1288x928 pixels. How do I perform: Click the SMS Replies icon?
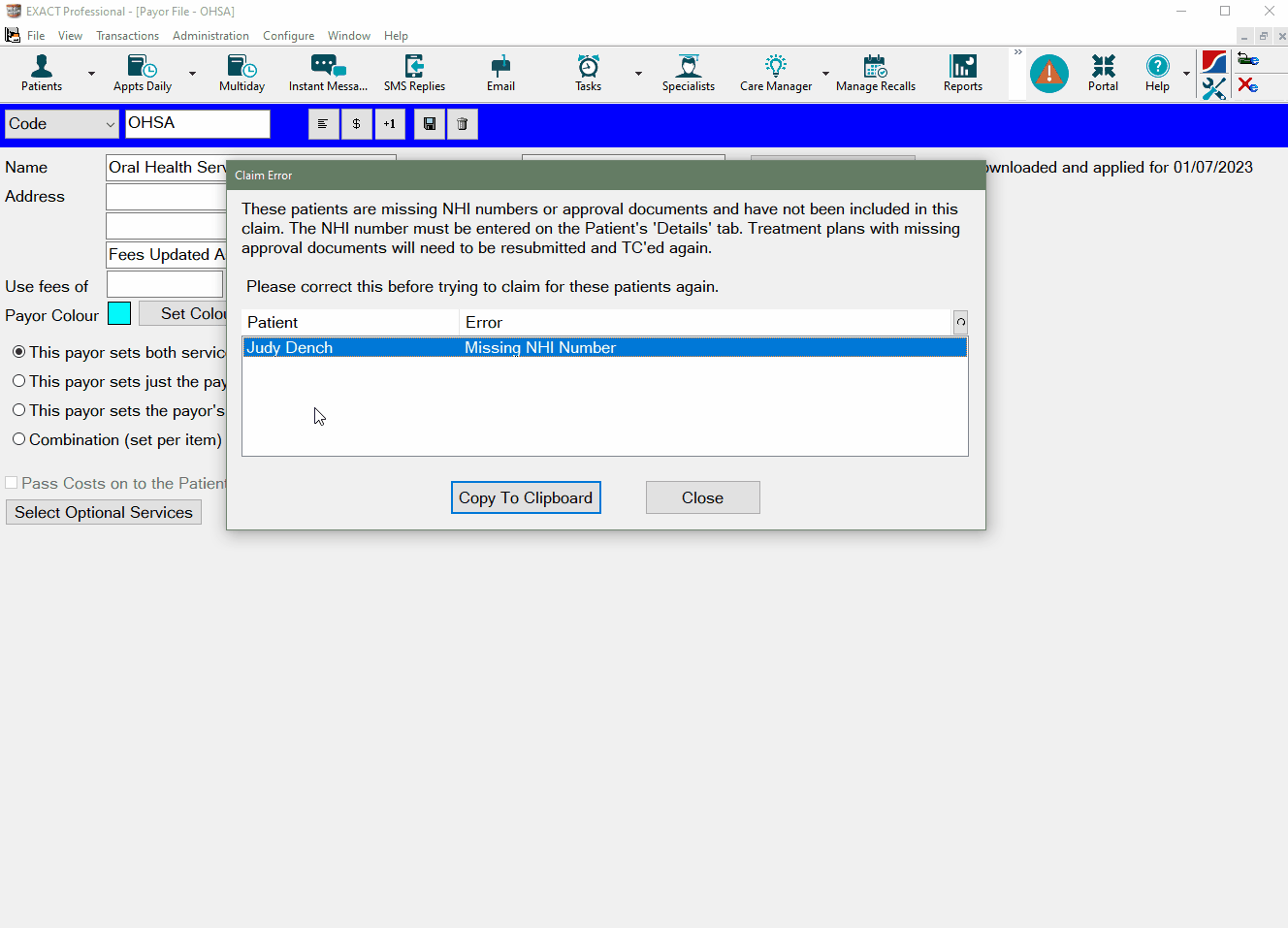point(414,73)
